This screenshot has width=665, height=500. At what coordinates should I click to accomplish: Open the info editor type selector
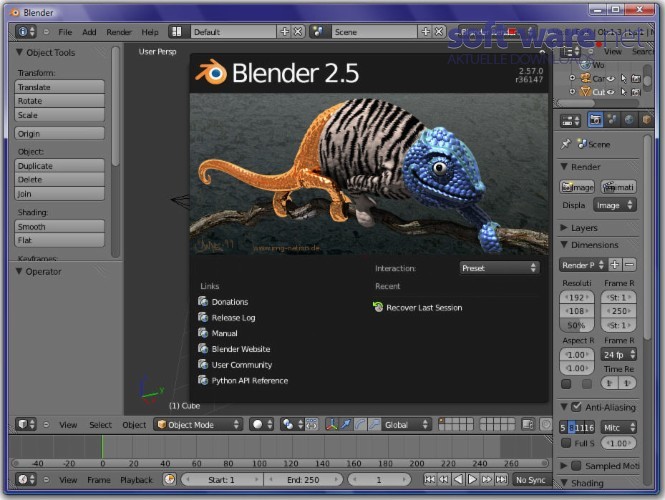tap(26, 32)
